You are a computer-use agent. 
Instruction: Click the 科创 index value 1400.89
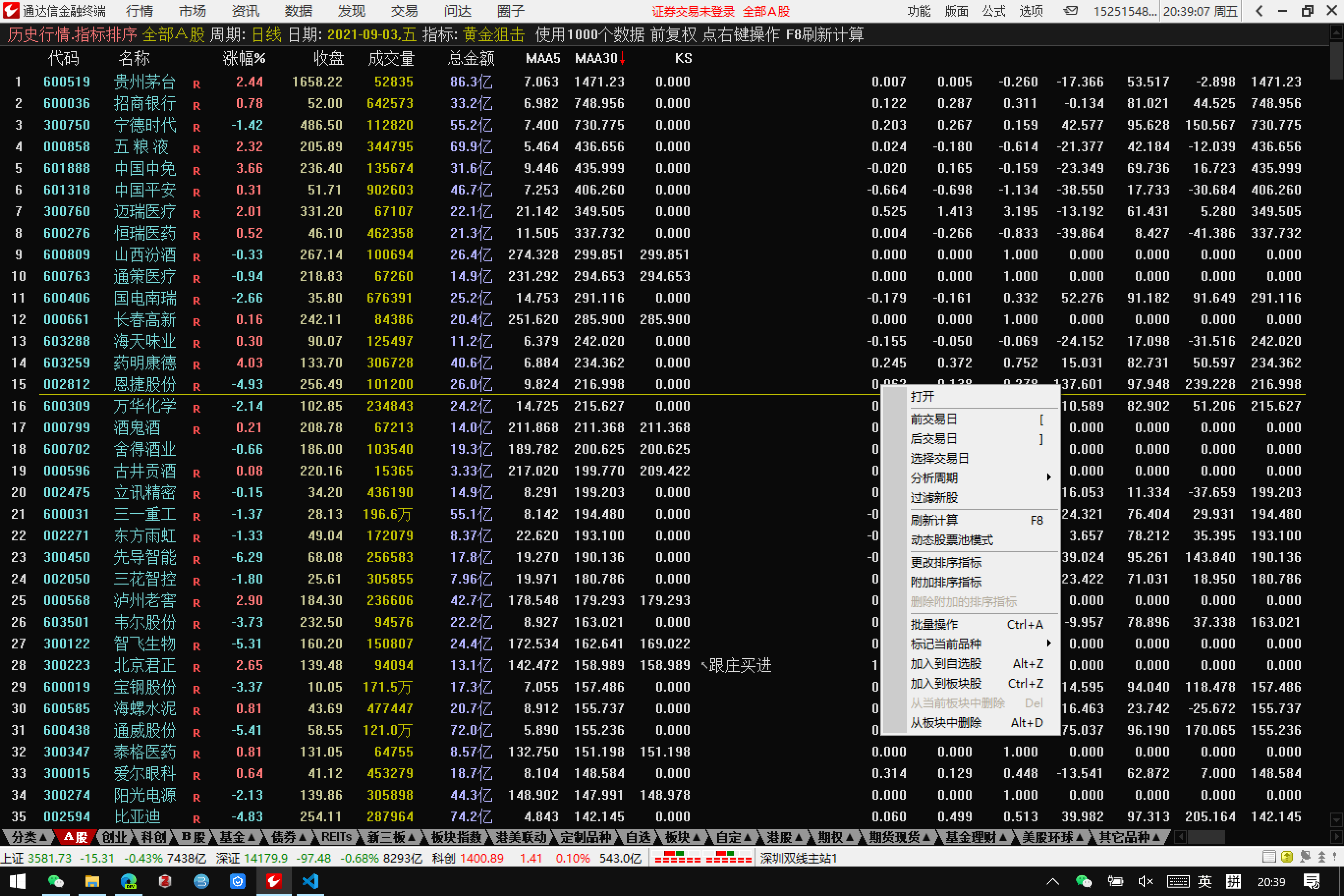481,858
